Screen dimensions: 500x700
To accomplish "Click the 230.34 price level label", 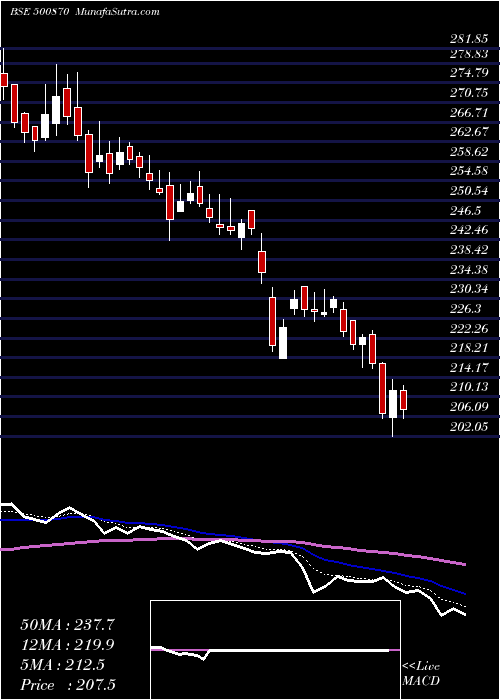I will pyautogui.click(x=468, y=289).
